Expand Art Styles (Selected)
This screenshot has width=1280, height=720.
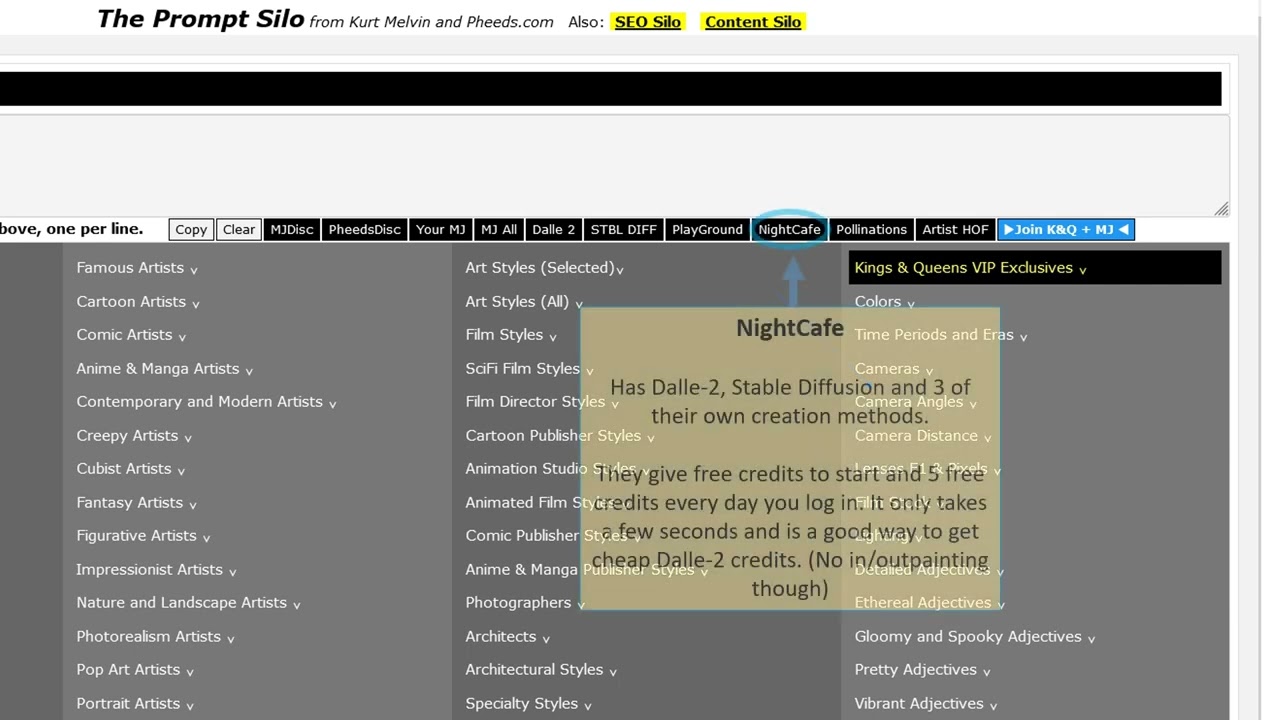[545, 268]
